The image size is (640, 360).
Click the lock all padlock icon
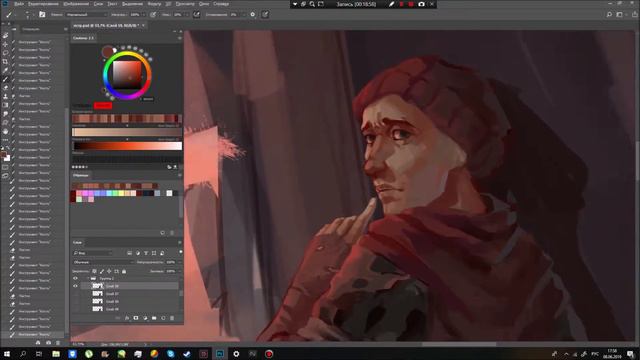(x=124, y=271)
